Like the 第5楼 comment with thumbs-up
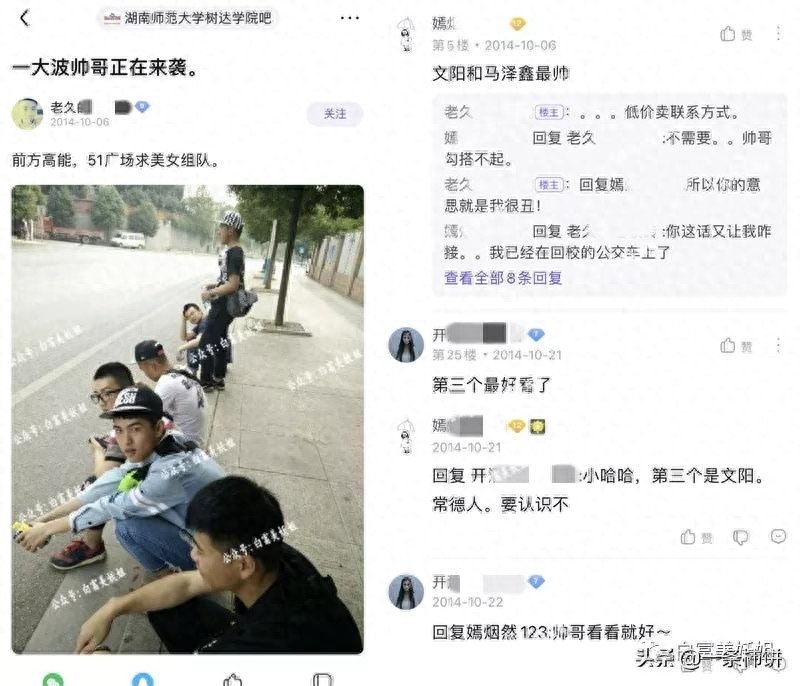800x686 pixels. click(736, 34)
